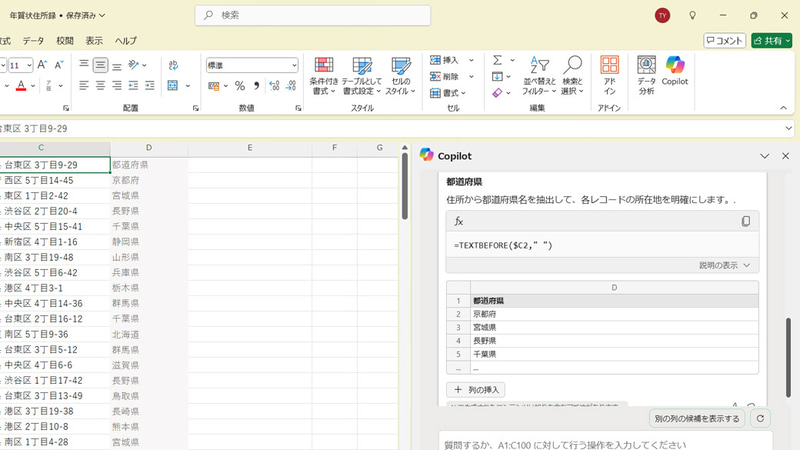Screen dimensions: 800x450
Task: Click 別の列の候補を表示する
Action: coord(697,418)
